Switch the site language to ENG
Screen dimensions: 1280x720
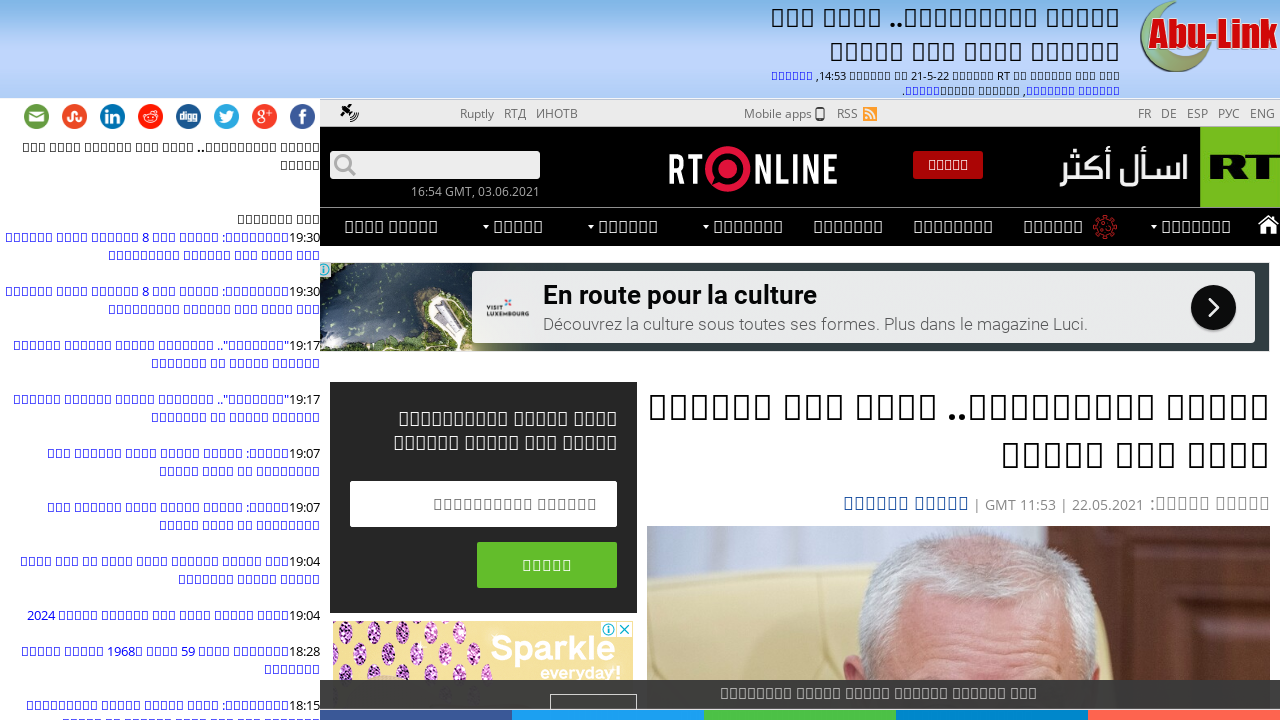pyautogui.click(x=1262, y=114)
